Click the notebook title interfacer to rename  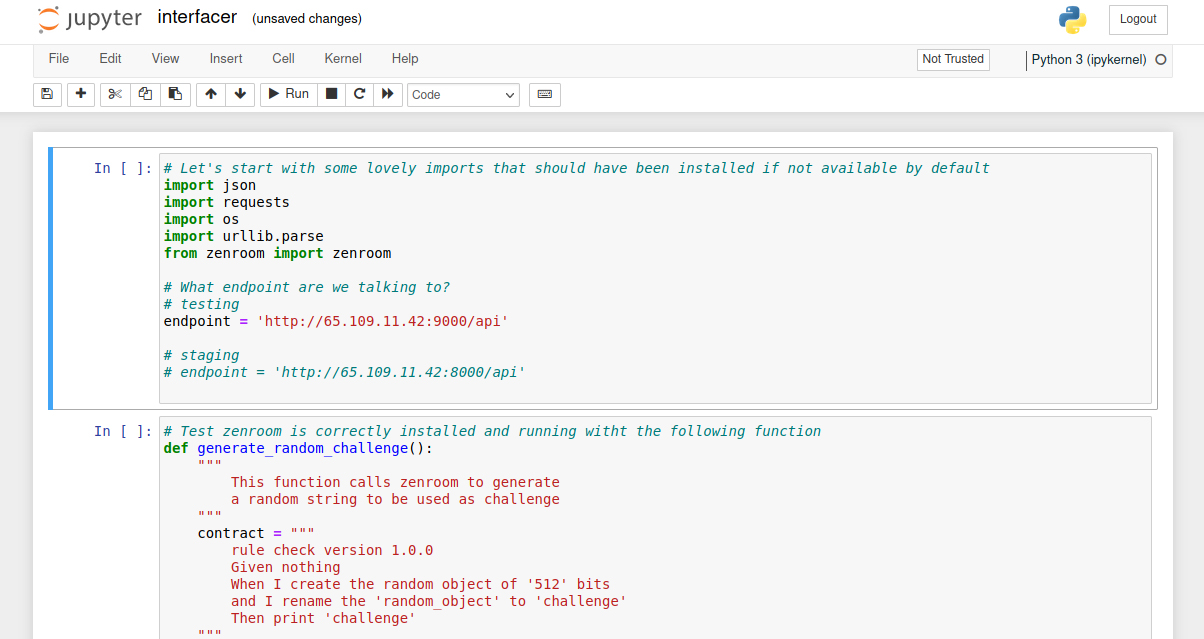(197, 18)
